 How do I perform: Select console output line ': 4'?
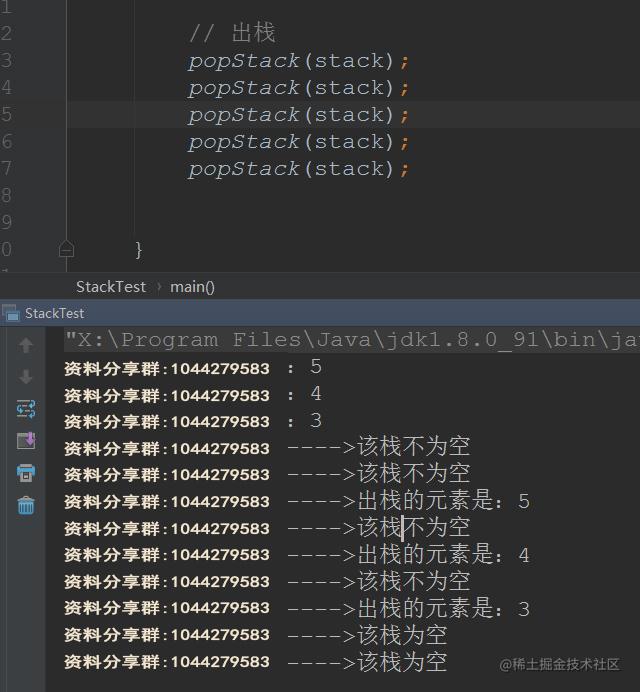[193, 394]
